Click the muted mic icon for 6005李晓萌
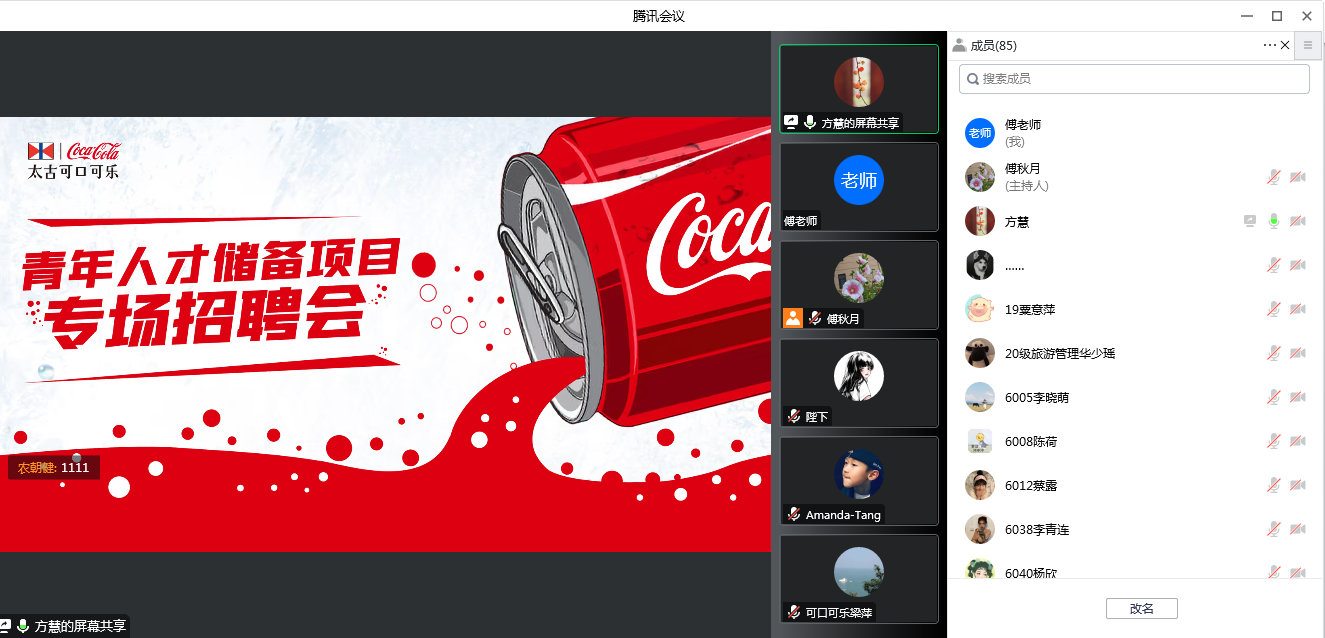This screenshot has width=1325, height=638. [1273, 397]
